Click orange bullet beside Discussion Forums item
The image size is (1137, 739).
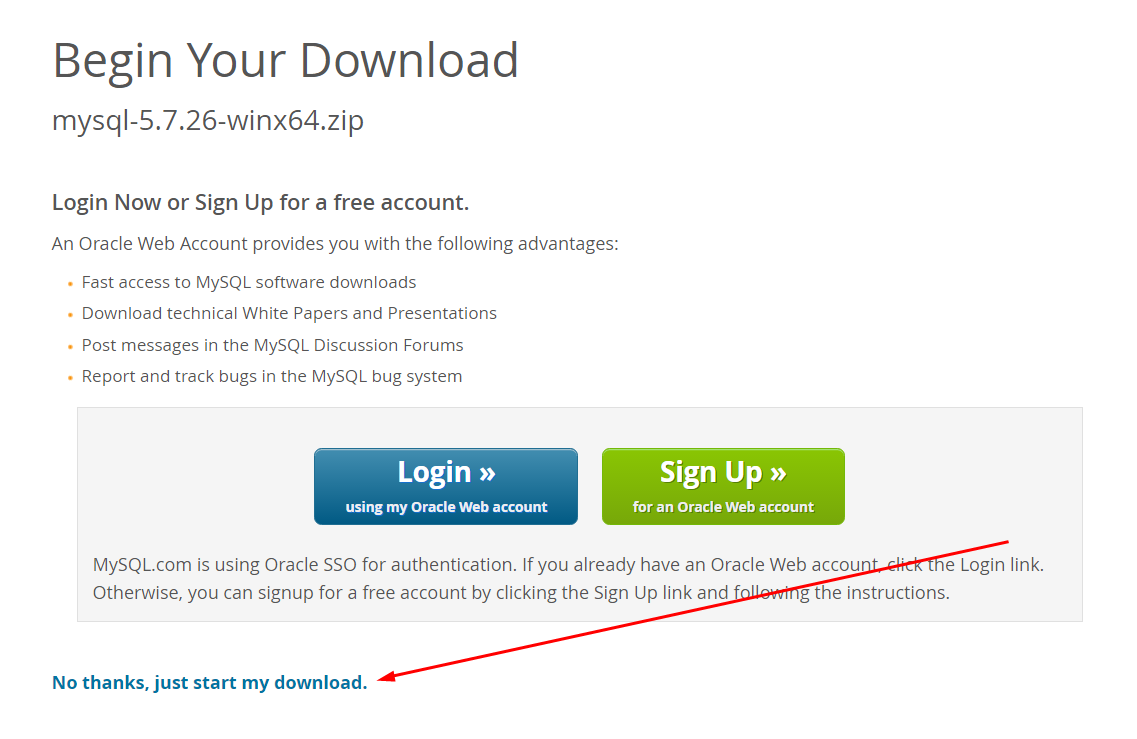click(70, 347)
